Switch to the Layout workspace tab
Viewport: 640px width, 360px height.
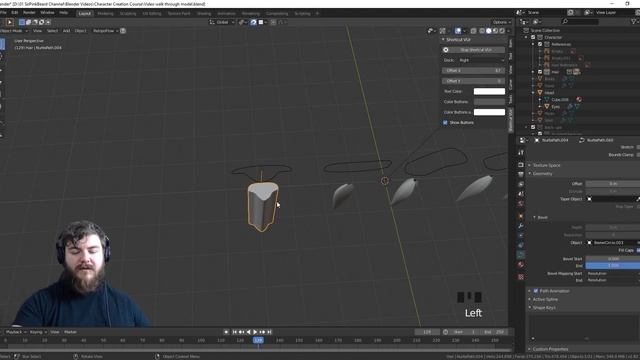[x=84, y=13]
